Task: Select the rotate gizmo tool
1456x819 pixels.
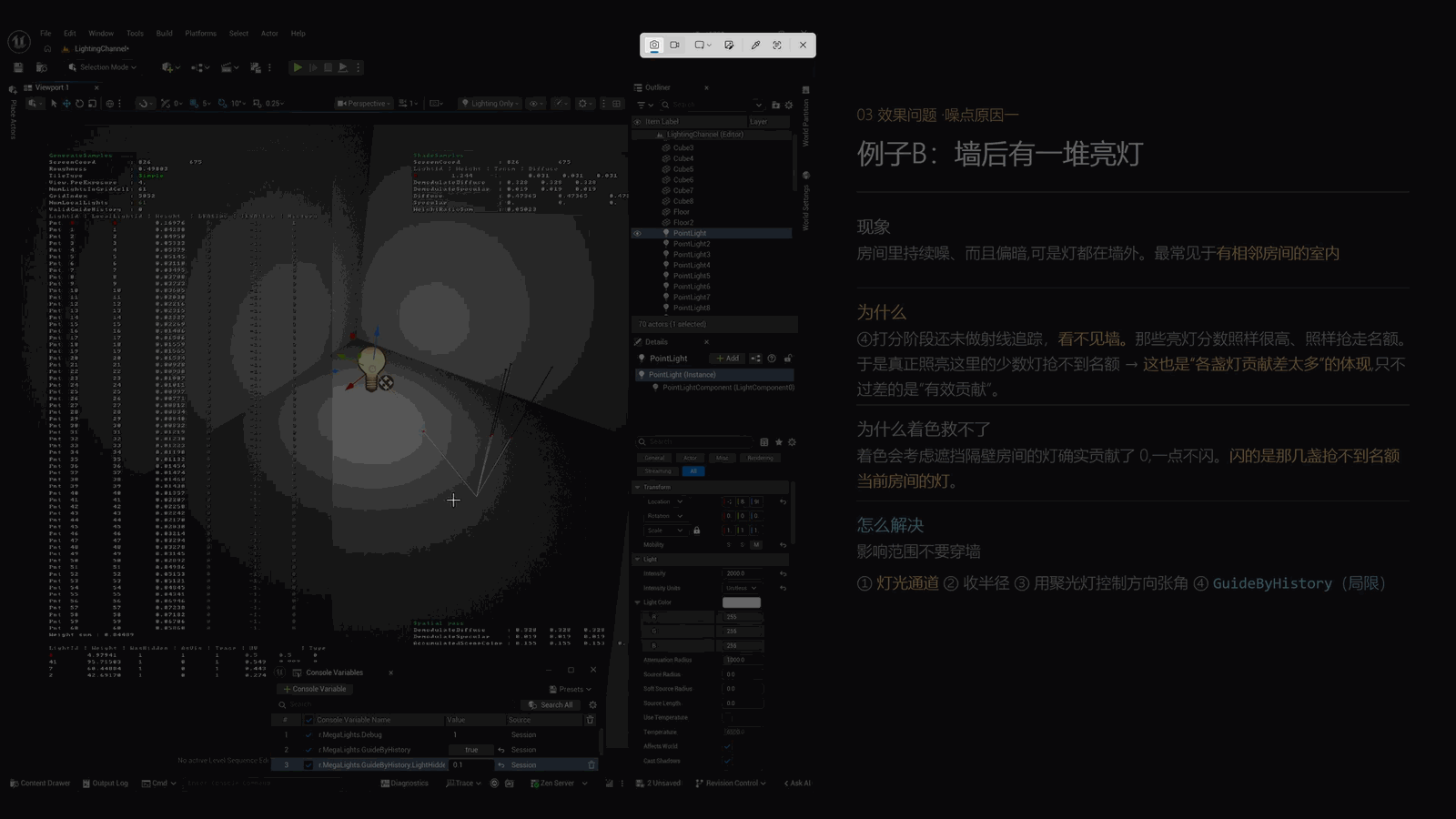Action: (79, 104)
